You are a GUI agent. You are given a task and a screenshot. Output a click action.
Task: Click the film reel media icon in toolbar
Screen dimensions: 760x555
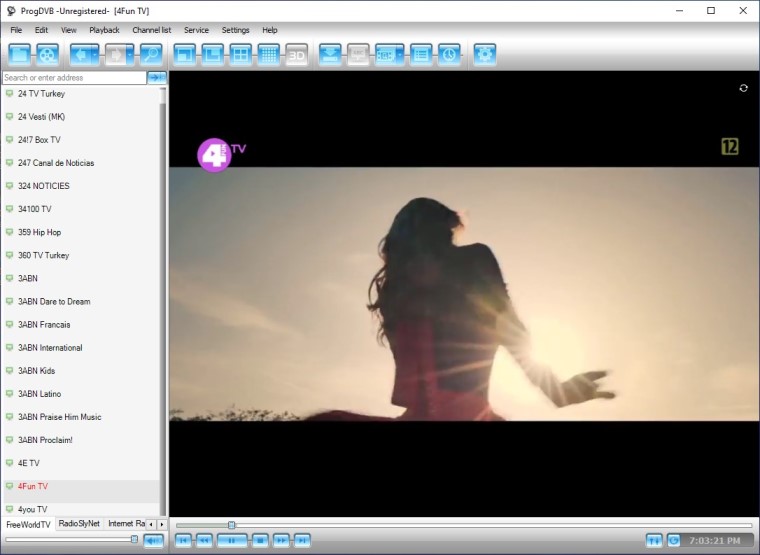[47, 54]
